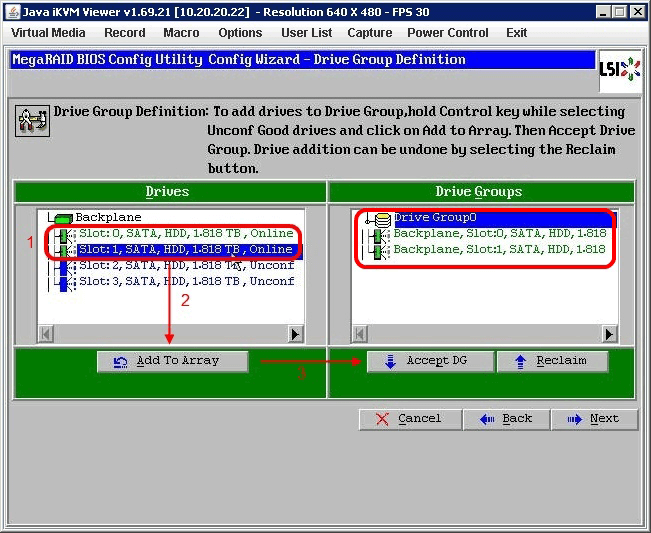Click the blue drive icon for Slot 3

pos(63,282)
